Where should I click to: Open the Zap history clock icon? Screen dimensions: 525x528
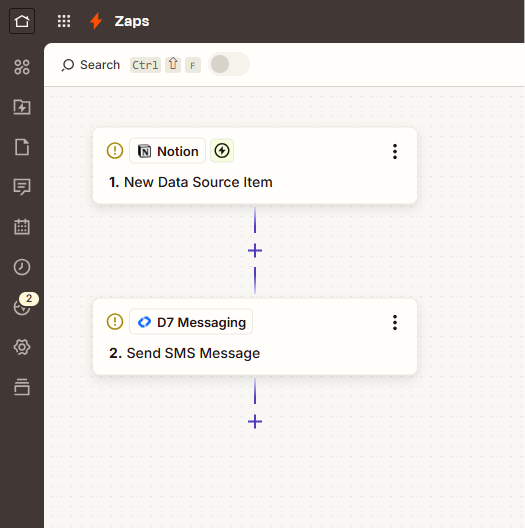pos(22,267)
